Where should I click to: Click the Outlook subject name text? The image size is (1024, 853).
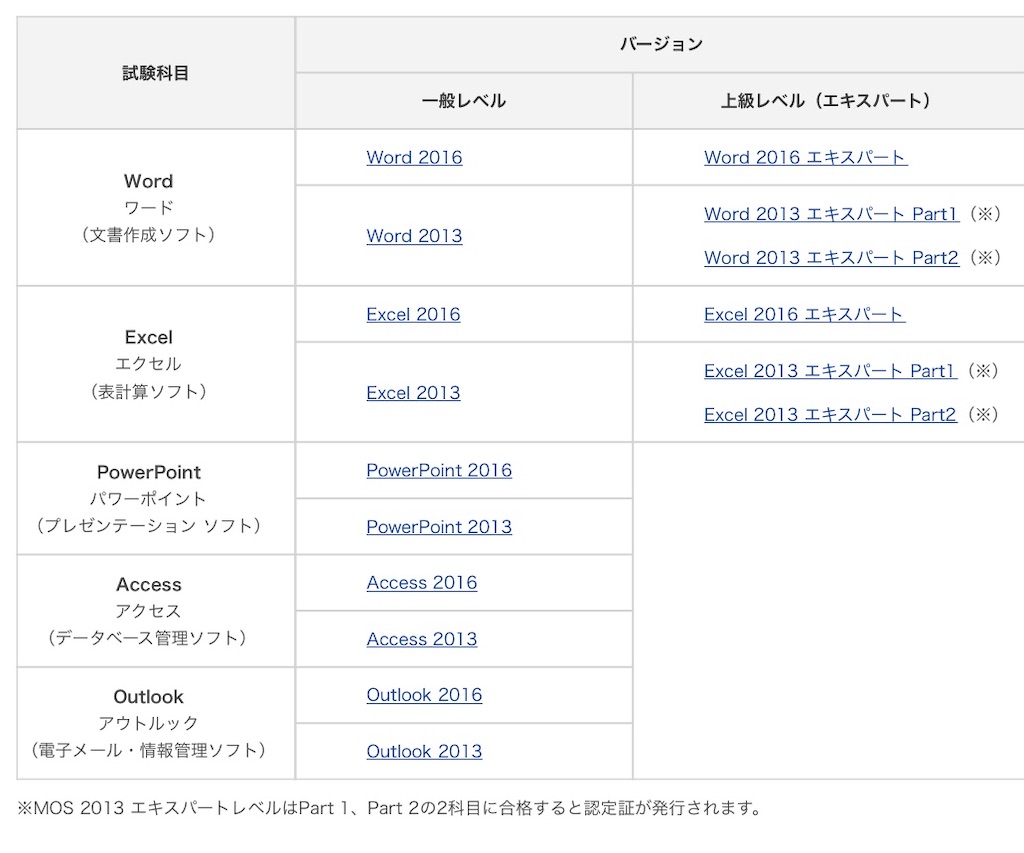pyautogui.click(x=149, y=697)
